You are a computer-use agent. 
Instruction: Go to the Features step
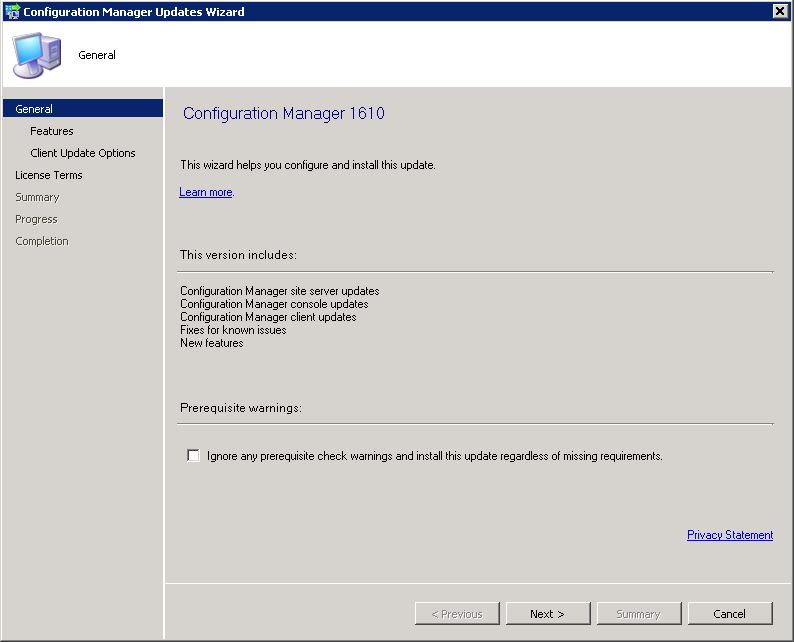tap(52, 131)
